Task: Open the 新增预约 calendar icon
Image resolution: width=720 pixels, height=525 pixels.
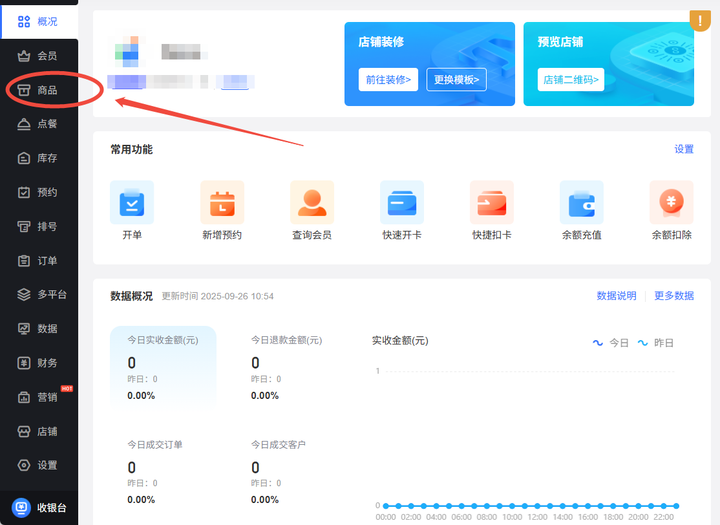Action: (x=222, y=203)
